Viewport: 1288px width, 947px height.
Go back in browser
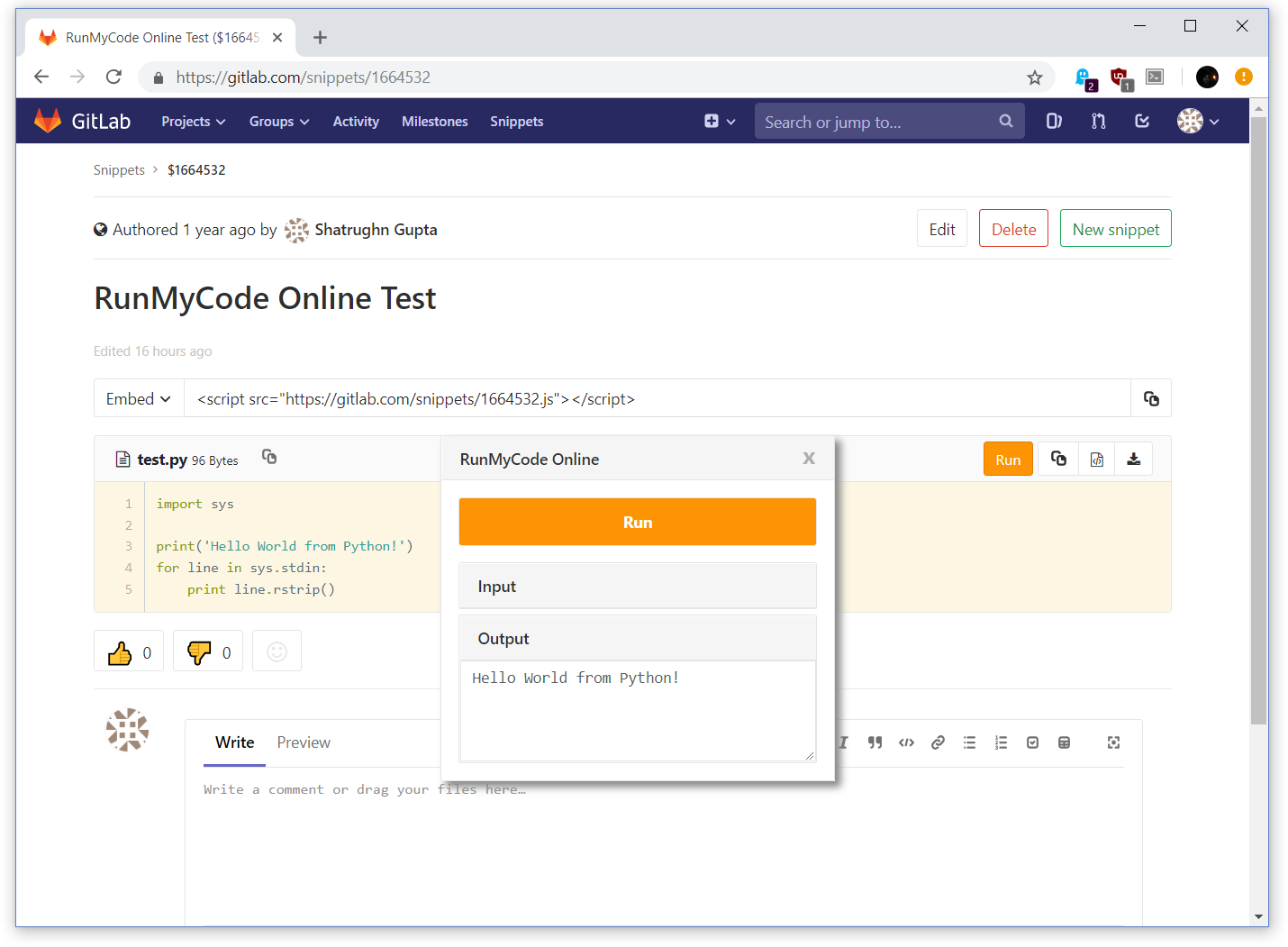point(41,77)
